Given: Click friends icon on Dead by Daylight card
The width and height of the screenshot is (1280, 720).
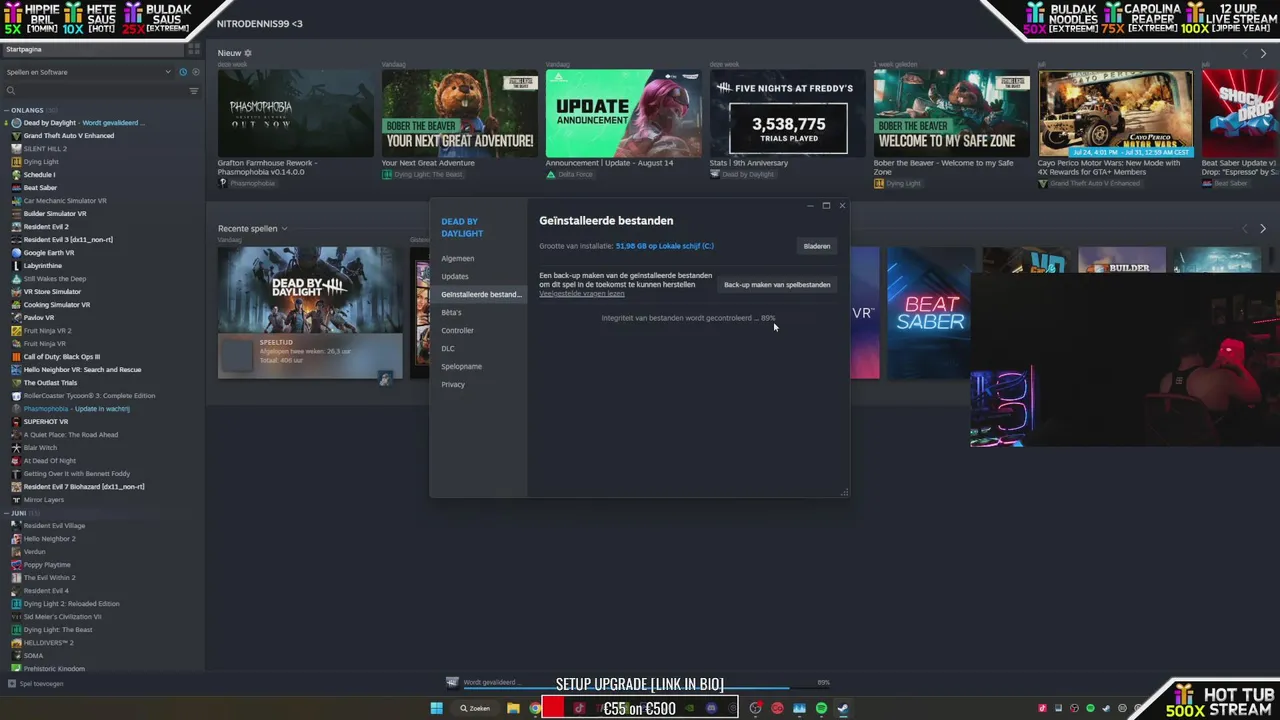Looking at the screenshot, I should pyautogui.click(x=385, y=378).
